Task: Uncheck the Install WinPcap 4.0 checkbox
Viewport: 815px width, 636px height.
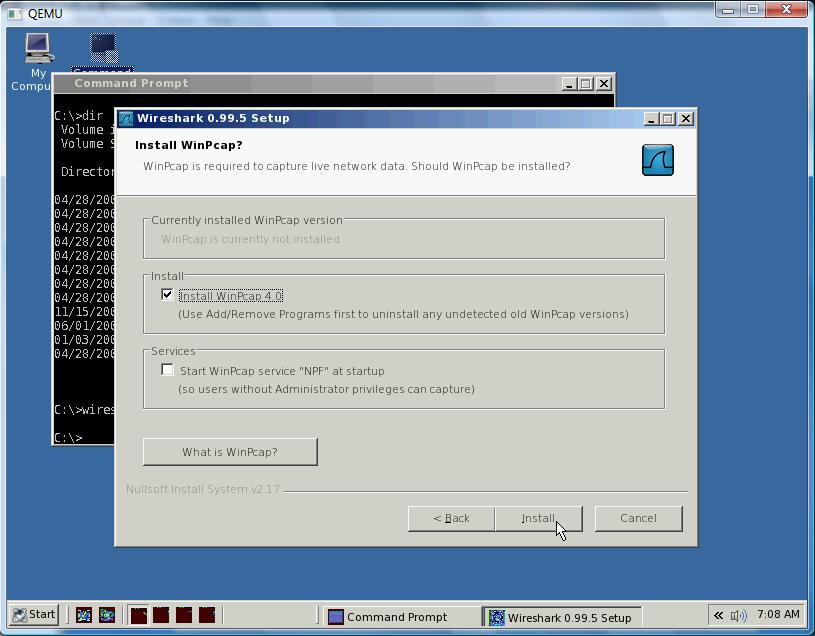Action: pos(167,295)
